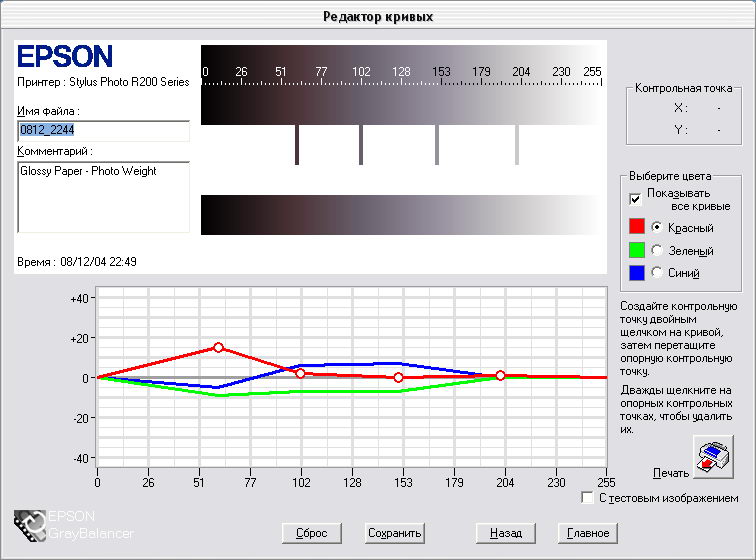Toggle the Показывать все кривые checkbox
The image size is (756, 560).
pyautogui.click(x=635, y=199)
